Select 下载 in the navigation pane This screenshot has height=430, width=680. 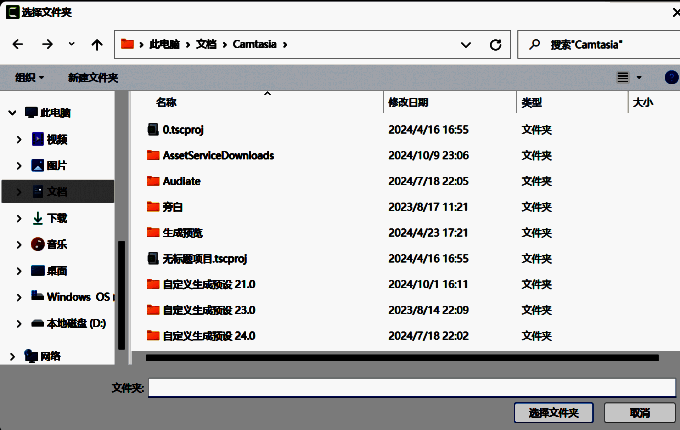56,217
